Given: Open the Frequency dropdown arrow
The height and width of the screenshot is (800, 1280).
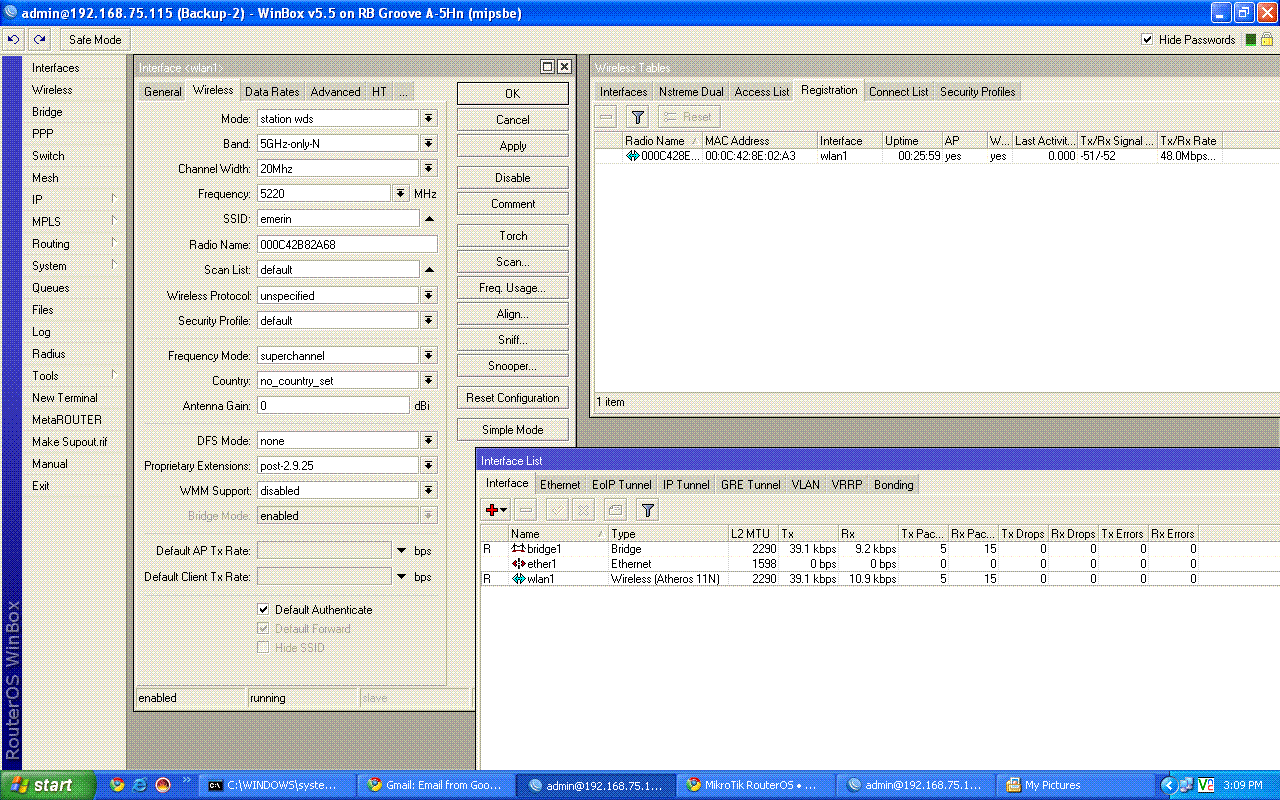Looking at the screenshot, I should coord(401,194).
